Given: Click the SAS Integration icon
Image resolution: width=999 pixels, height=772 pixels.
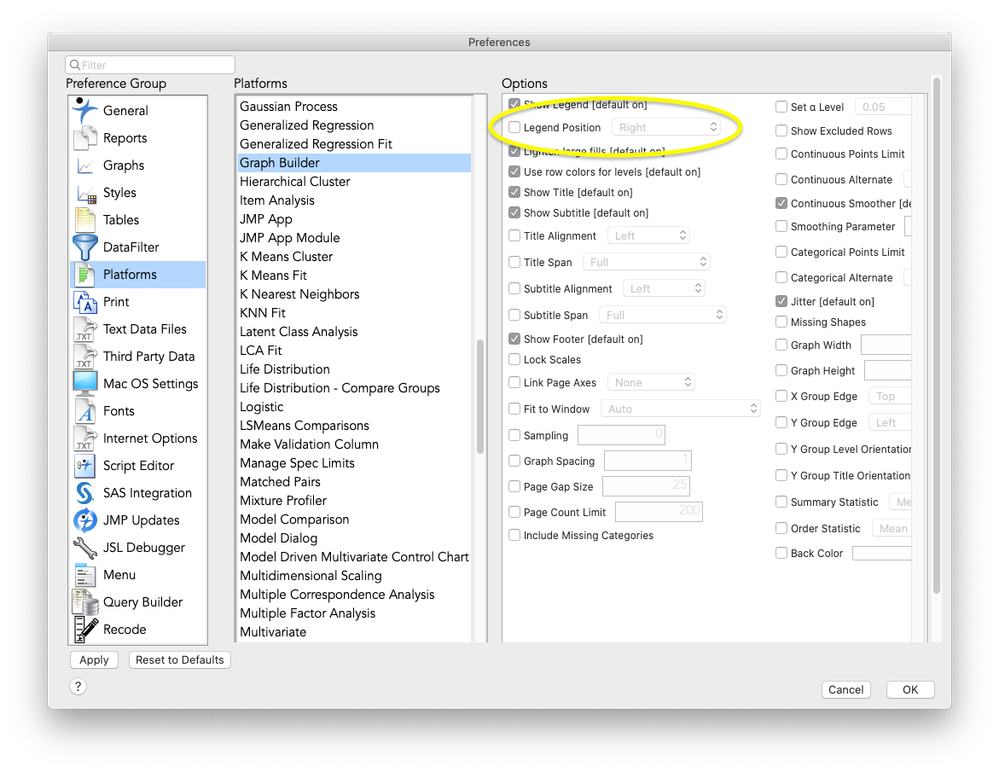Looking at the screenshot, I should [85, 493].
